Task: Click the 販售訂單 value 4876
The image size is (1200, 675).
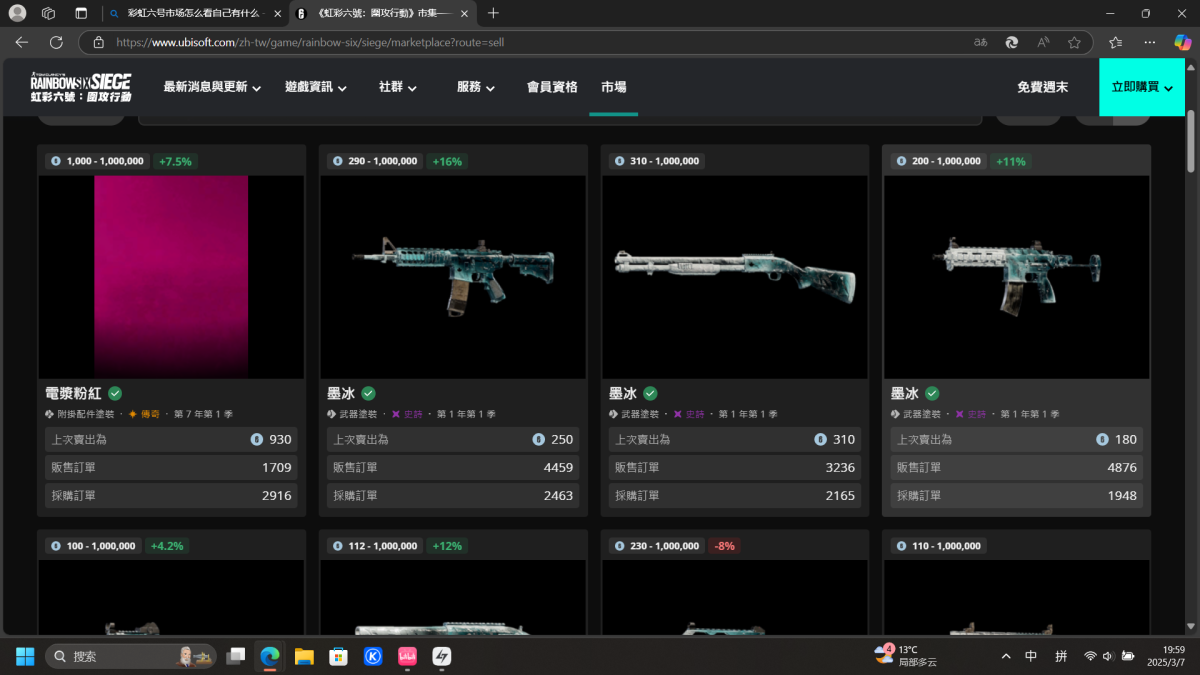Action: tap(1122, 467)
